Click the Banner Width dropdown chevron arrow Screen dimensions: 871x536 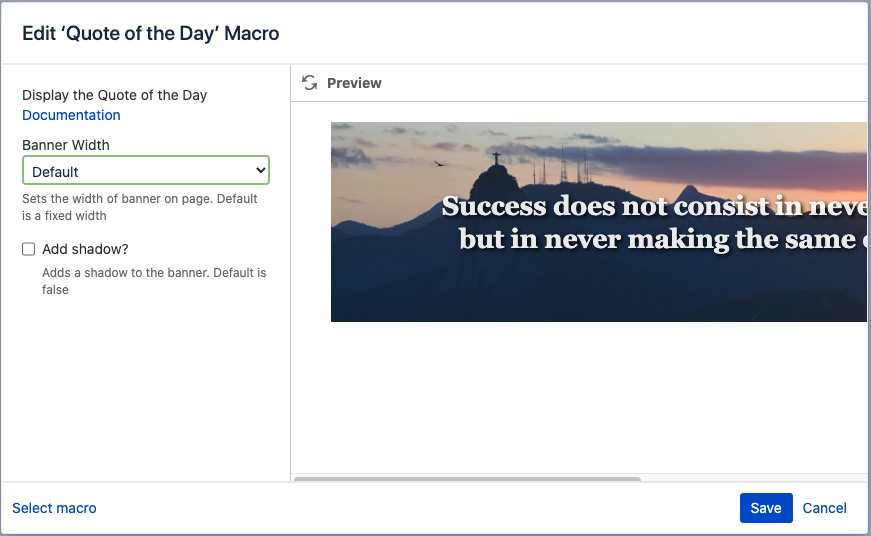(261, 171)
